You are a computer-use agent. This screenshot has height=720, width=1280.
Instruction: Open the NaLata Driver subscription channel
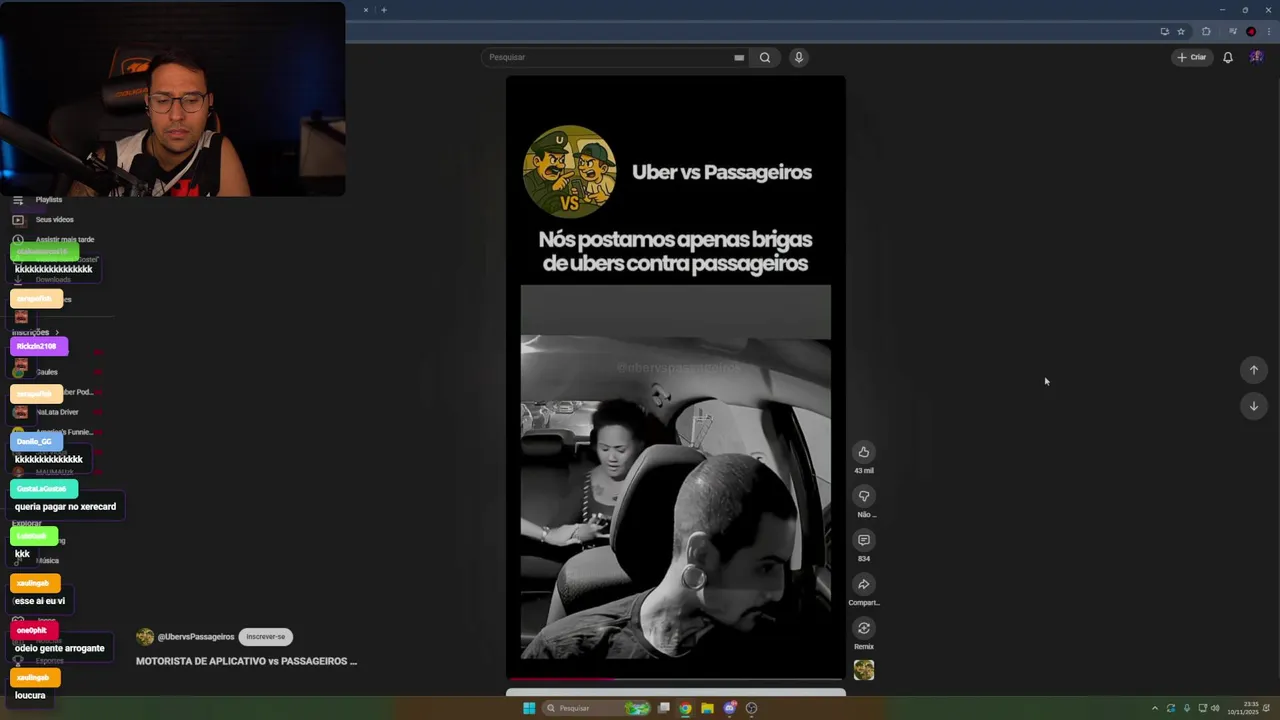(x=56, y=412)
